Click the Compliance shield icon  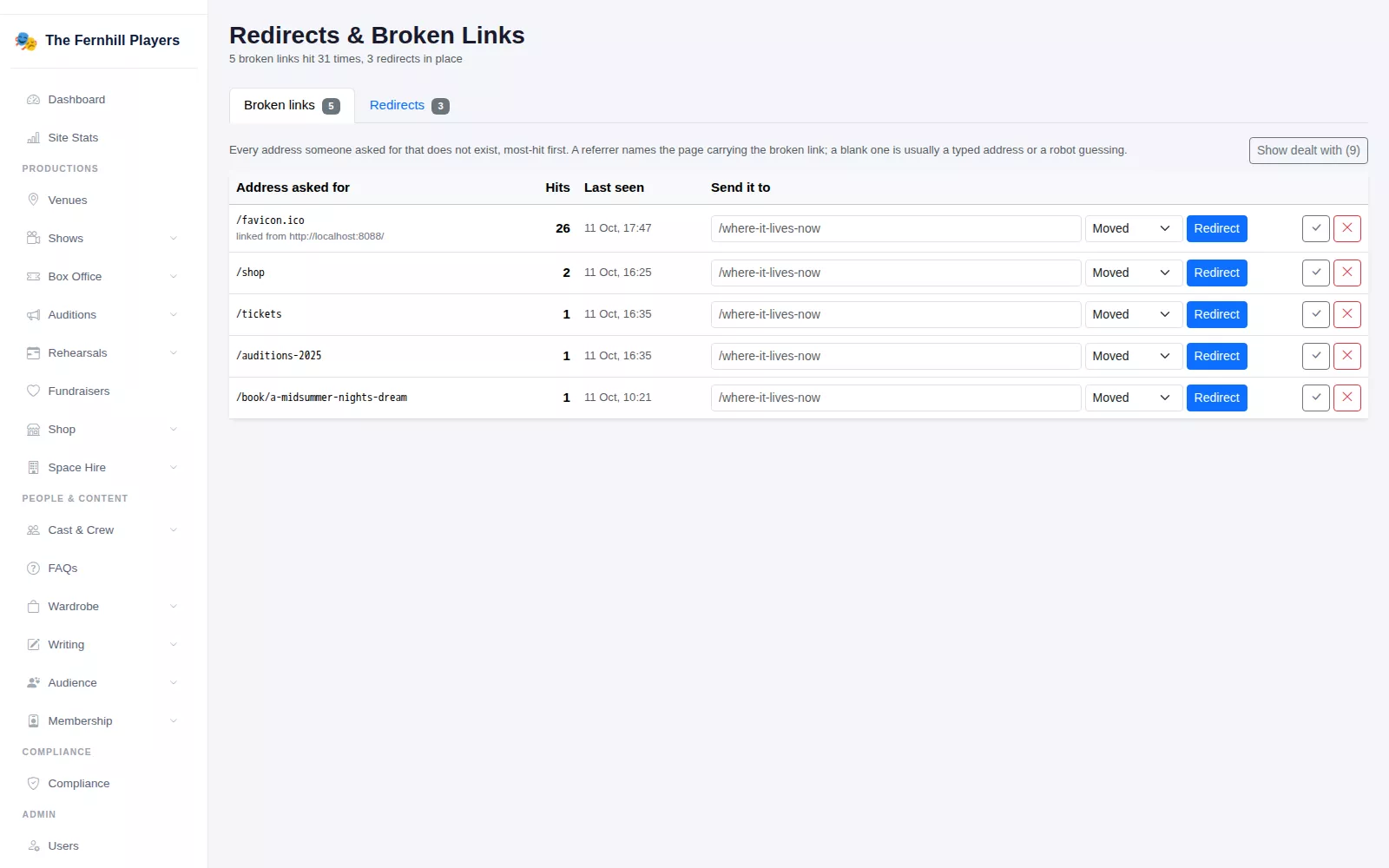(x=33, y=783)
